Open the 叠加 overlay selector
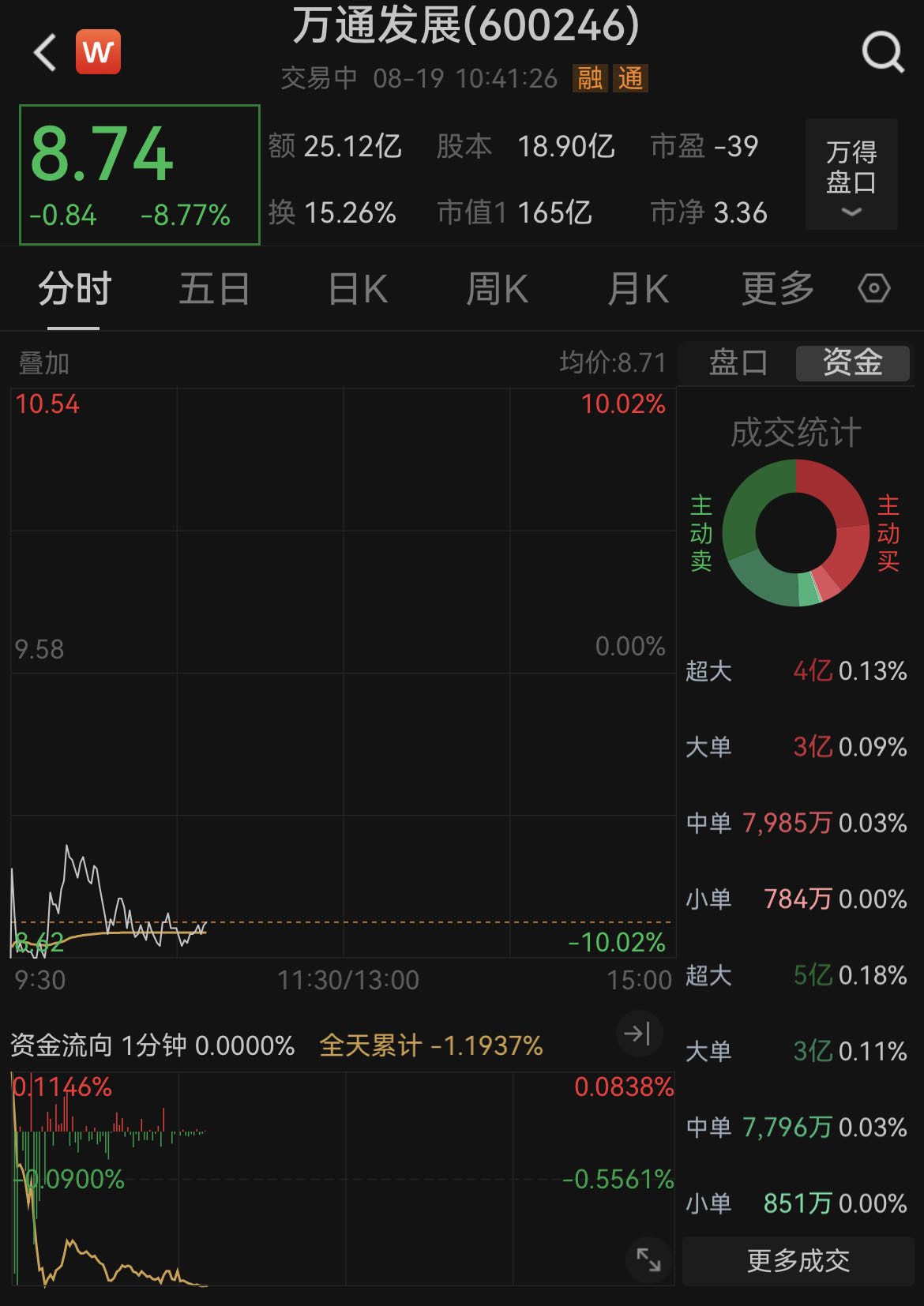924x1306 pixels. click(44, 363)
